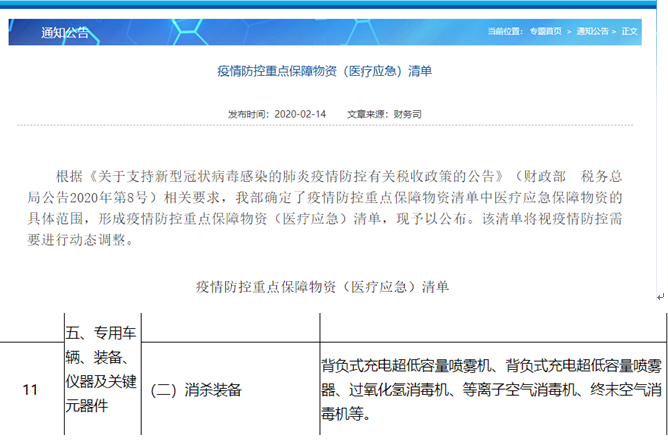The height and width of the screenshot is (446, 668).
Task: Select the publish date 2020-02-14
Action: pyautogui.click(x=300, y=114)
